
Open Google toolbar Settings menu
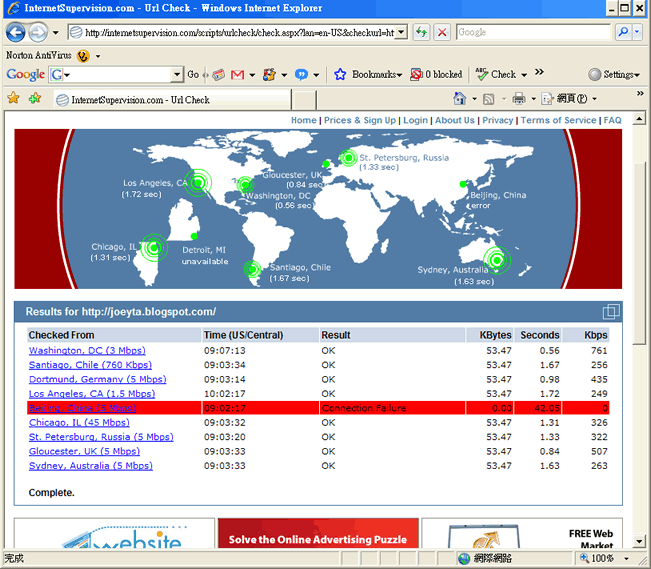[x=614, y=75]
